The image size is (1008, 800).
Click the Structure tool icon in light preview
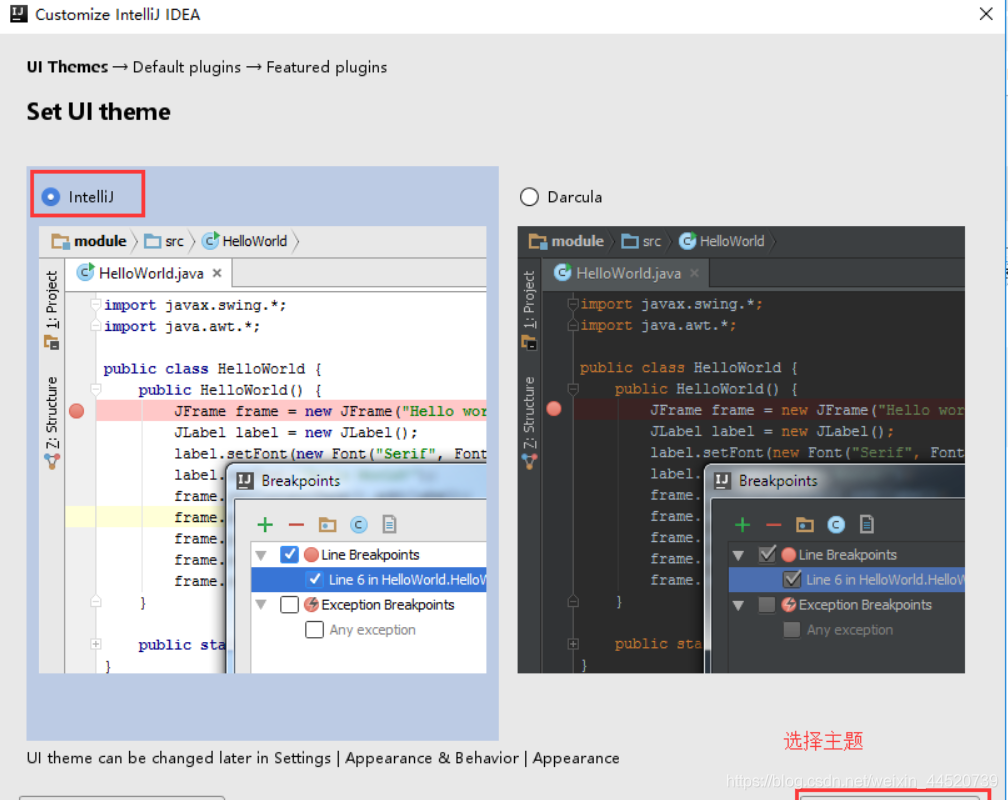tap(51, 461)
